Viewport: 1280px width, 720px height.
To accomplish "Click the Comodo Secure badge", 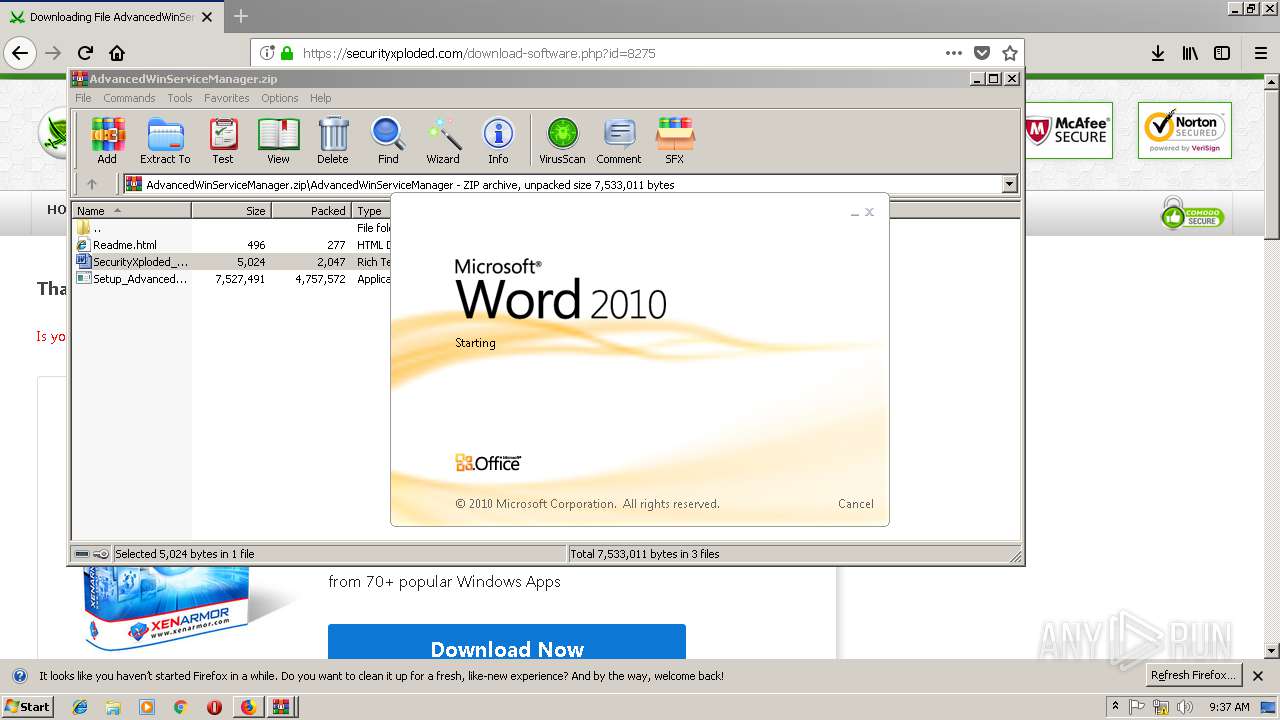I will (x=1192, y=213).
